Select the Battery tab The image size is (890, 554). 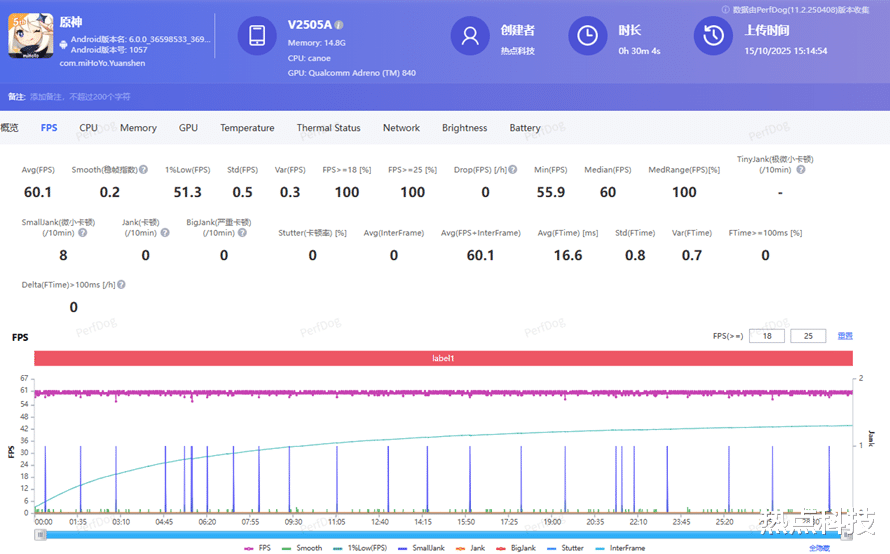pyautogui.click(x=525, y=128)
